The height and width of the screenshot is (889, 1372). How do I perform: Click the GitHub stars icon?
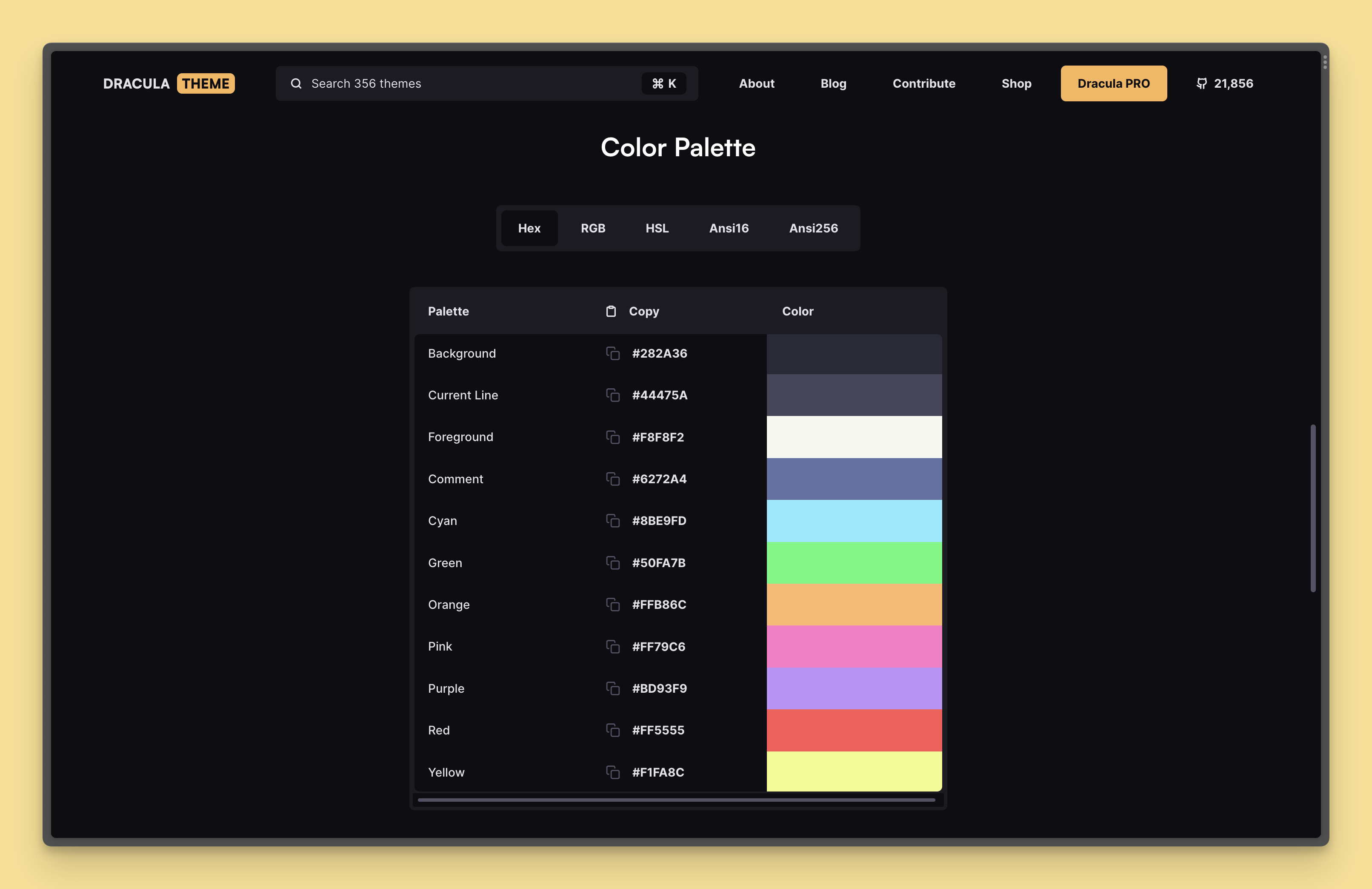[x=1201, y=83]
